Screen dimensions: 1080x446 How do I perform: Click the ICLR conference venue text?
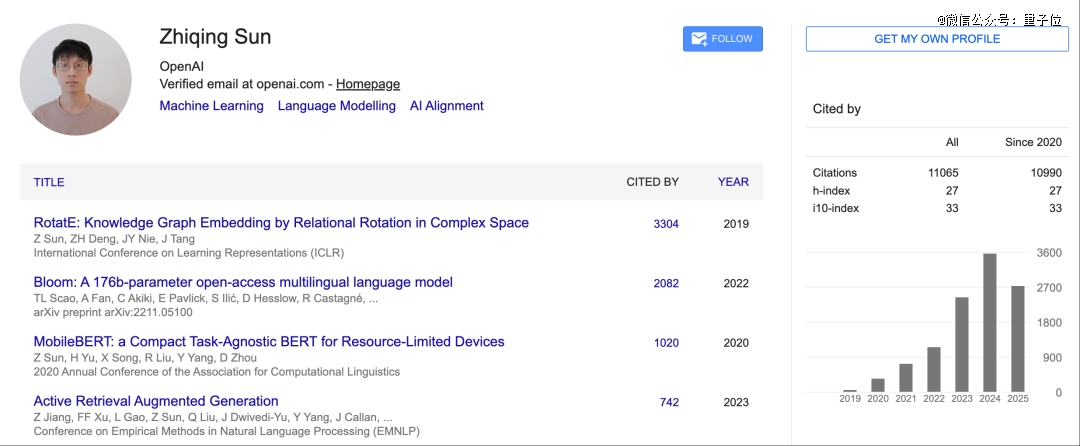(x=189, y=253)
